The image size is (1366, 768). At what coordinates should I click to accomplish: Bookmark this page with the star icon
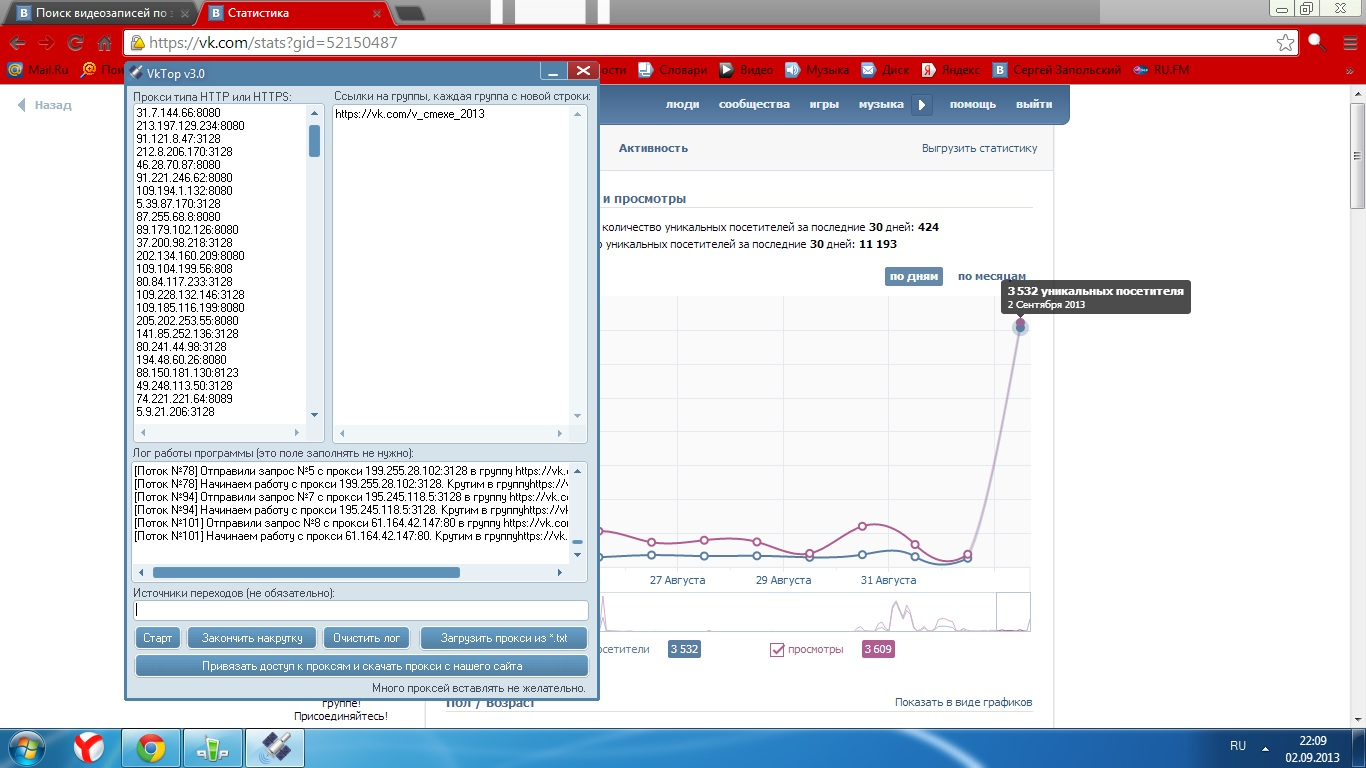(x=1286, y=43)
